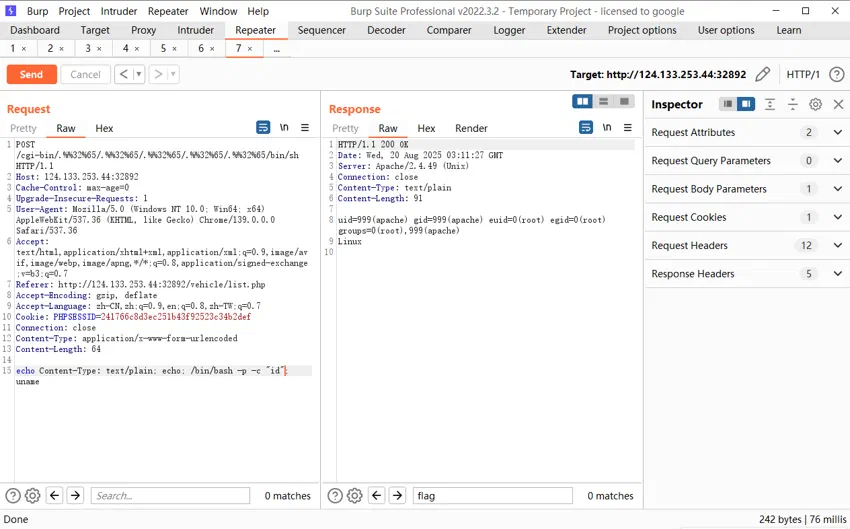Go to next match in Request search
This screenshot has height=529, width=850.
(x=75, y=495)
